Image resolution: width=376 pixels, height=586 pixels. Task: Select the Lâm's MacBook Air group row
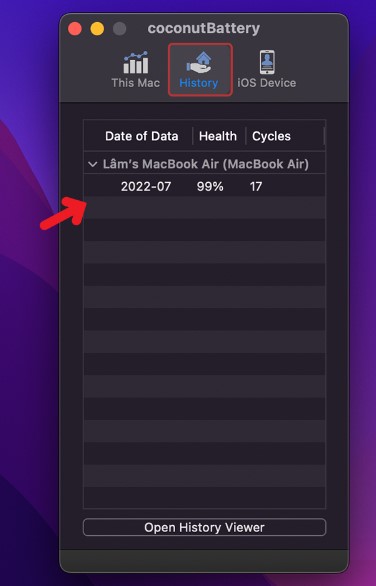coord(204,164)
